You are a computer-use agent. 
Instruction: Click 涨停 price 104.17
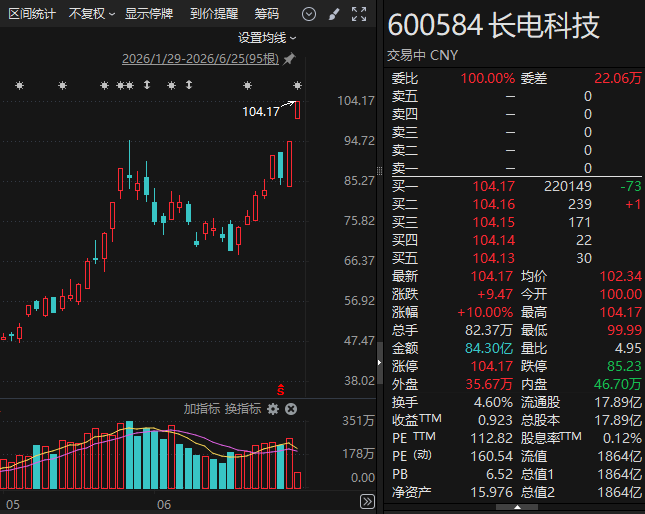[x=492, y=366]
